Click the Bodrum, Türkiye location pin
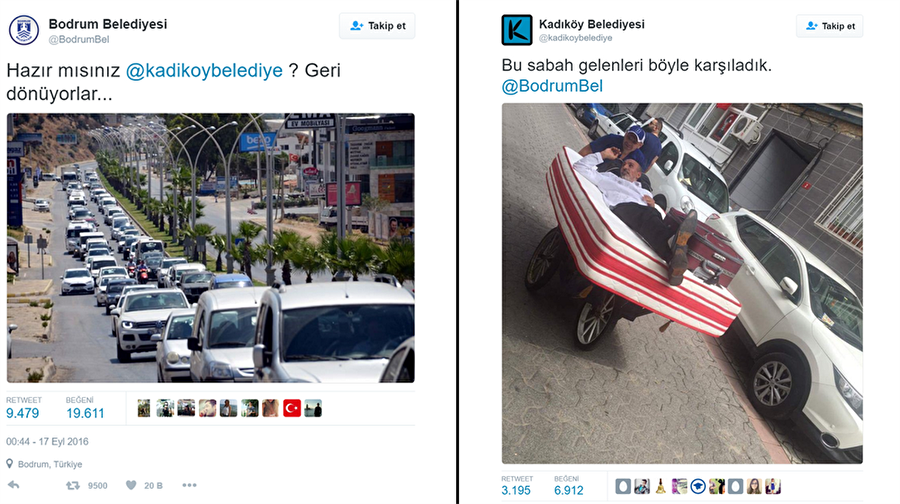The width and height of the screenshot is (900, 504). [10, 463]
